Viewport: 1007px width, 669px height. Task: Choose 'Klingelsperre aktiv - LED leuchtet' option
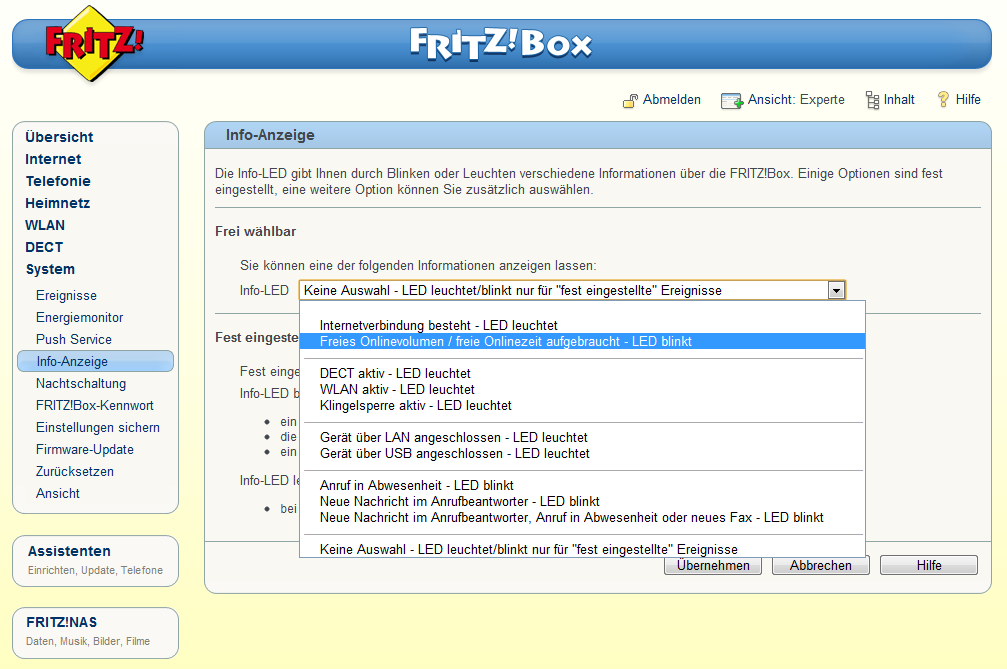coord(415,405)
